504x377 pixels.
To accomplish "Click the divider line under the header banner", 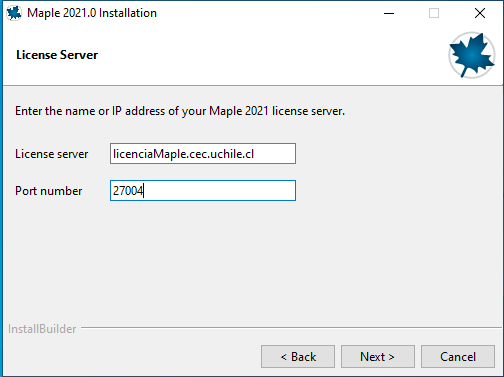I will click(x=252, y=86).
